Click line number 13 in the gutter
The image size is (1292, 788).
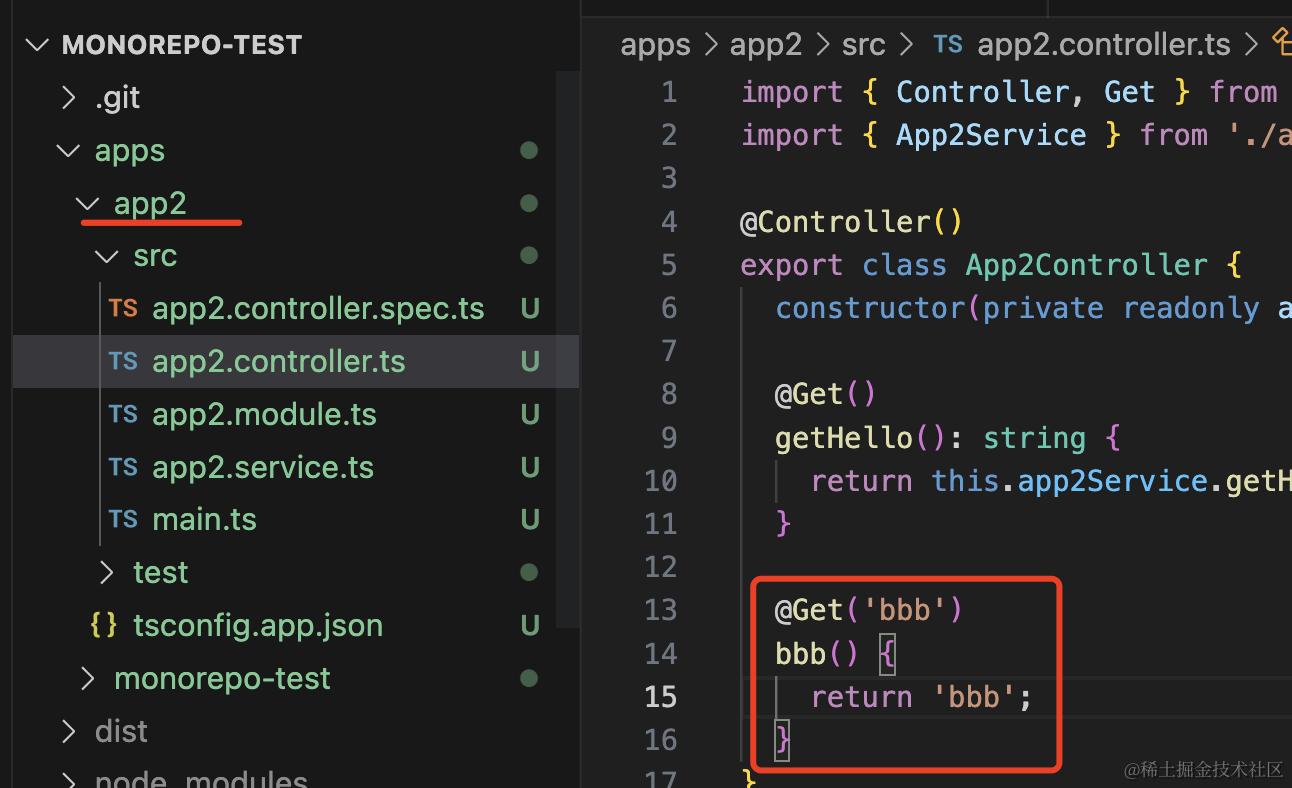point(660,610)
